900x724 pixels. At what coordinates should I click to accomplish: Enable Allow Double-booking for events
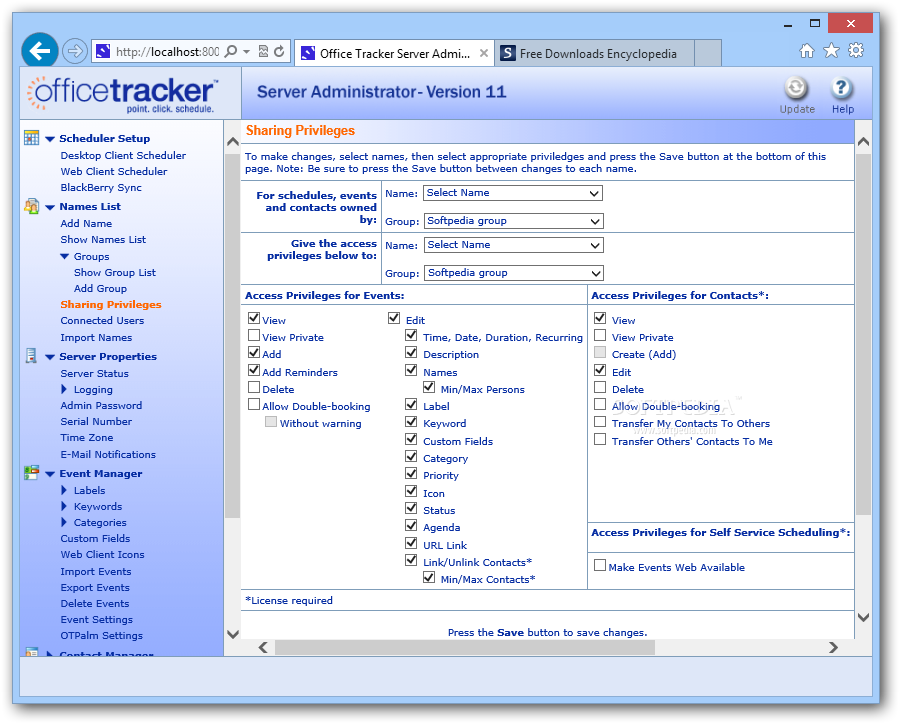(x=254, y=405)
